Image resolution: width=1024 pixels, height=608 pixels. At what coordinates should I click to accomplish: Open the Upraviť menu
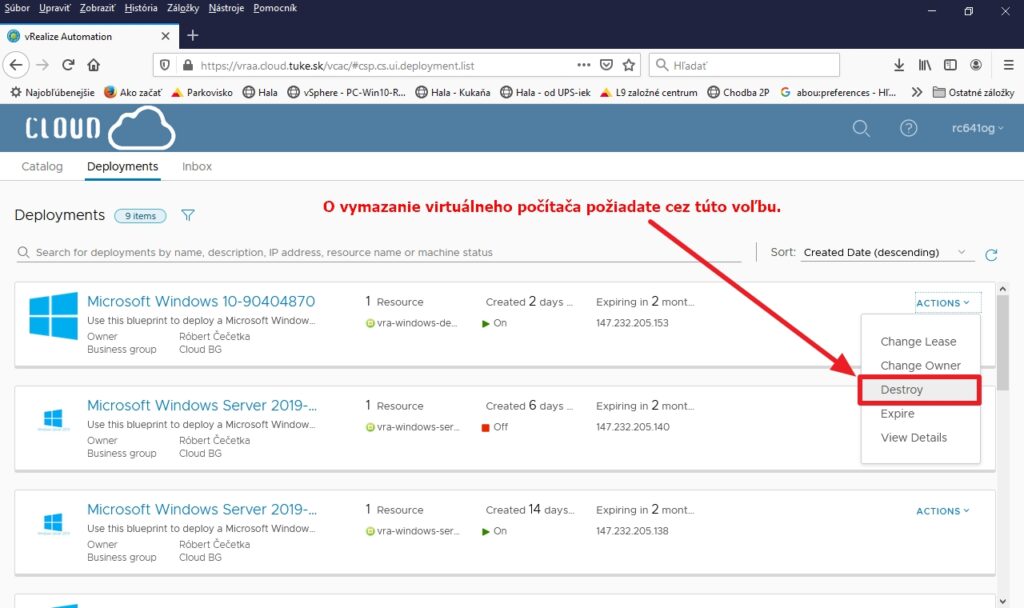point(55,8)
